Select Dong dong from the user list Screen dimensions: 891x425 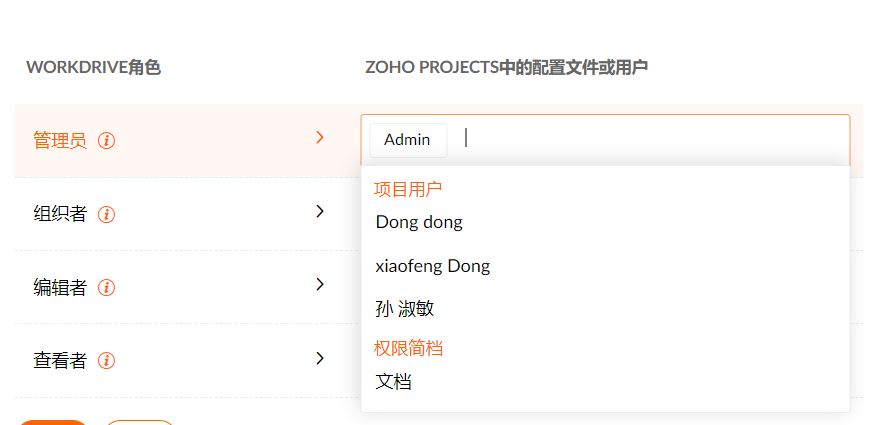click(419, 222)
